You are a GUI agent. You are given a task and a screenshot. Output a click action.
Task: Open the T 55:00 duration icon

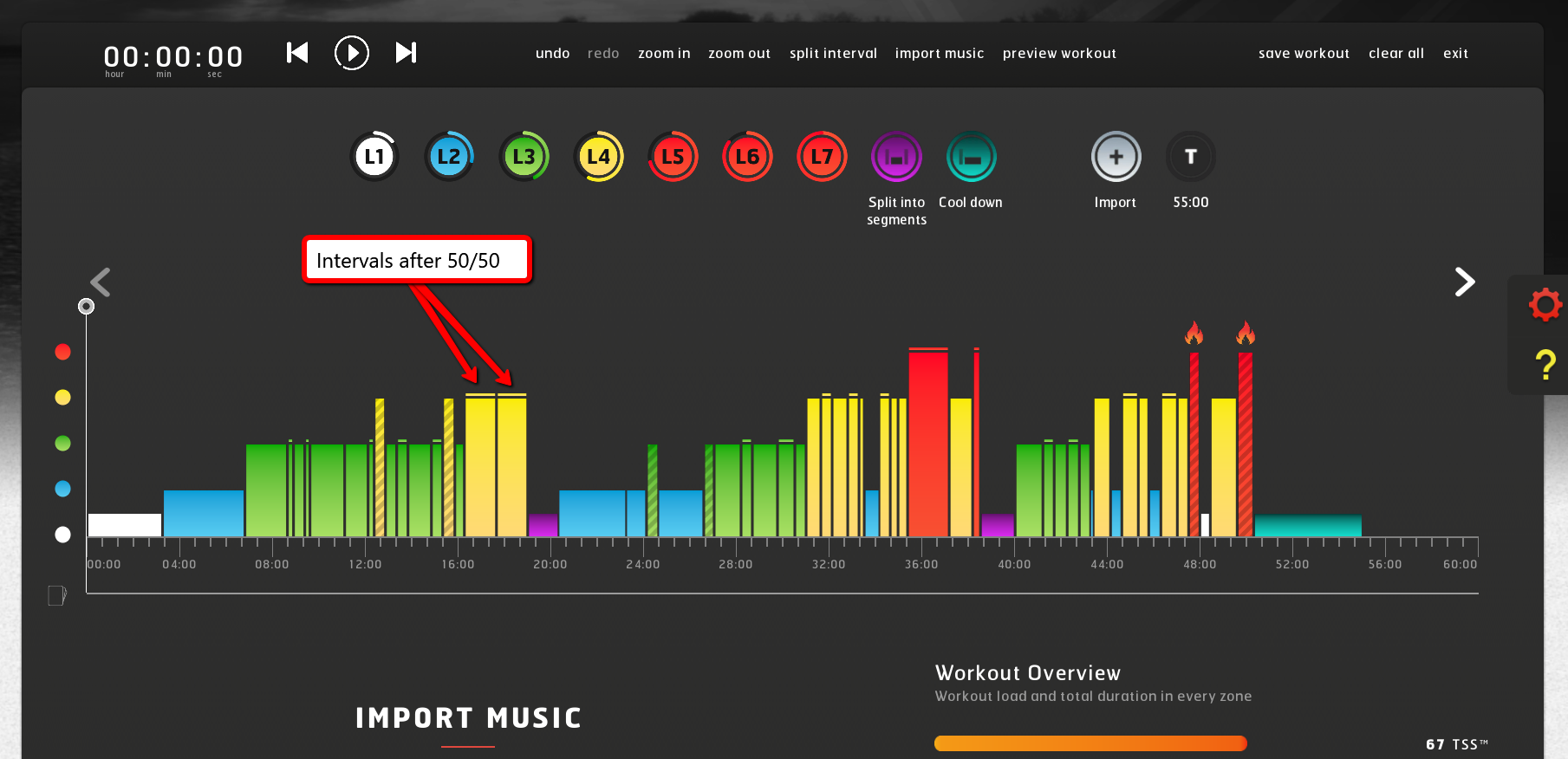click(1190, 157)
